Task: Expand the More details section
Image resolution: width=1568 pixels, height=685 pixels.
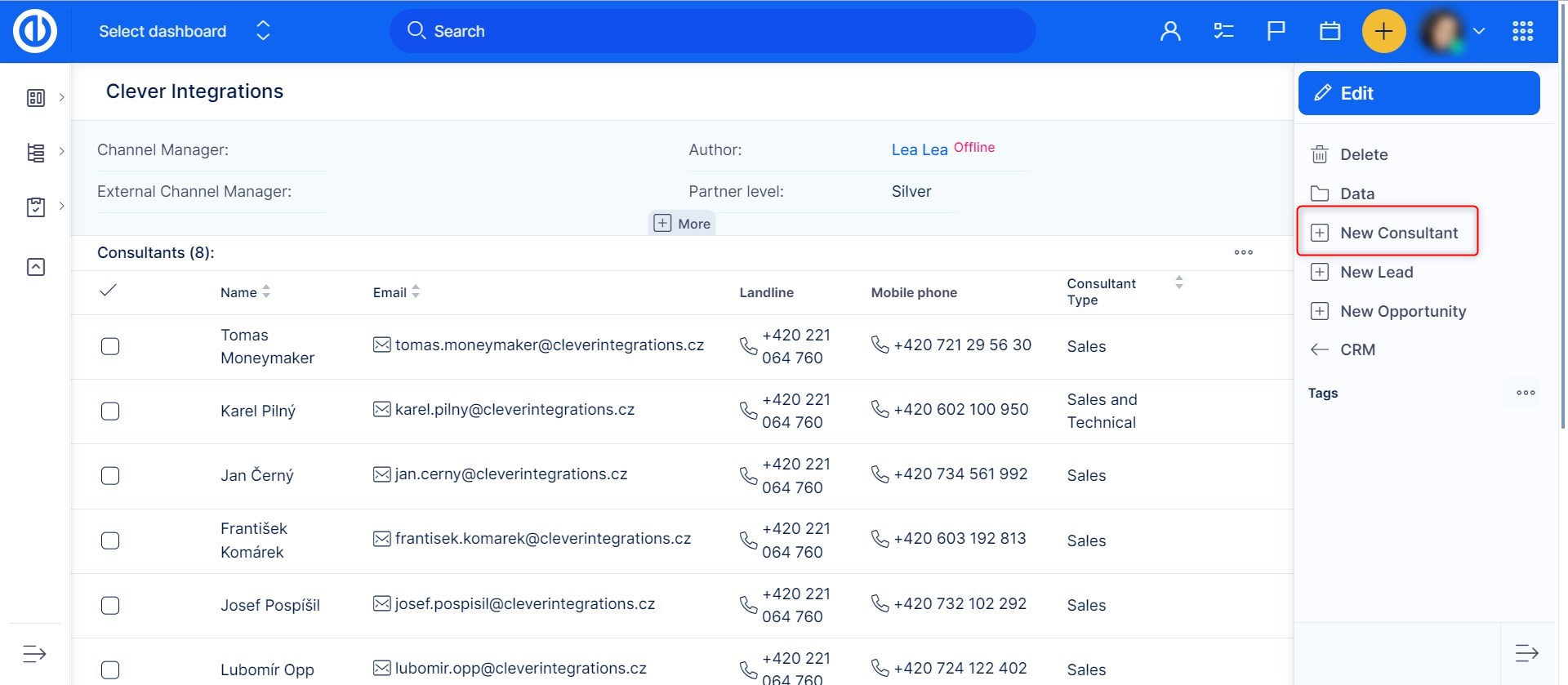Action: pos(683,224)
